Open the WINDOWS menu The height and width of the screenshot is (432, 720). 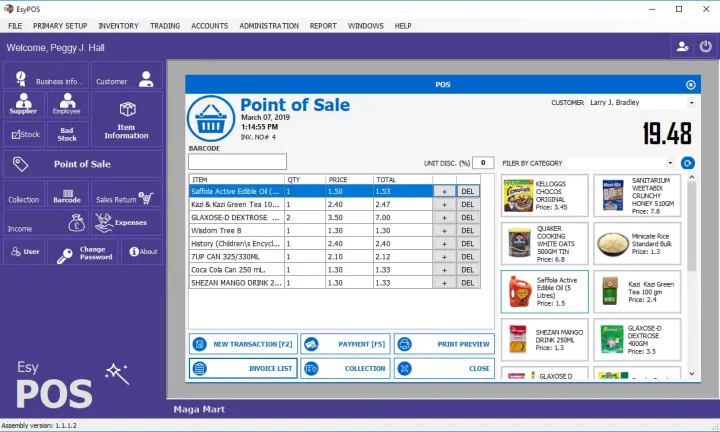tap(366, 26)
